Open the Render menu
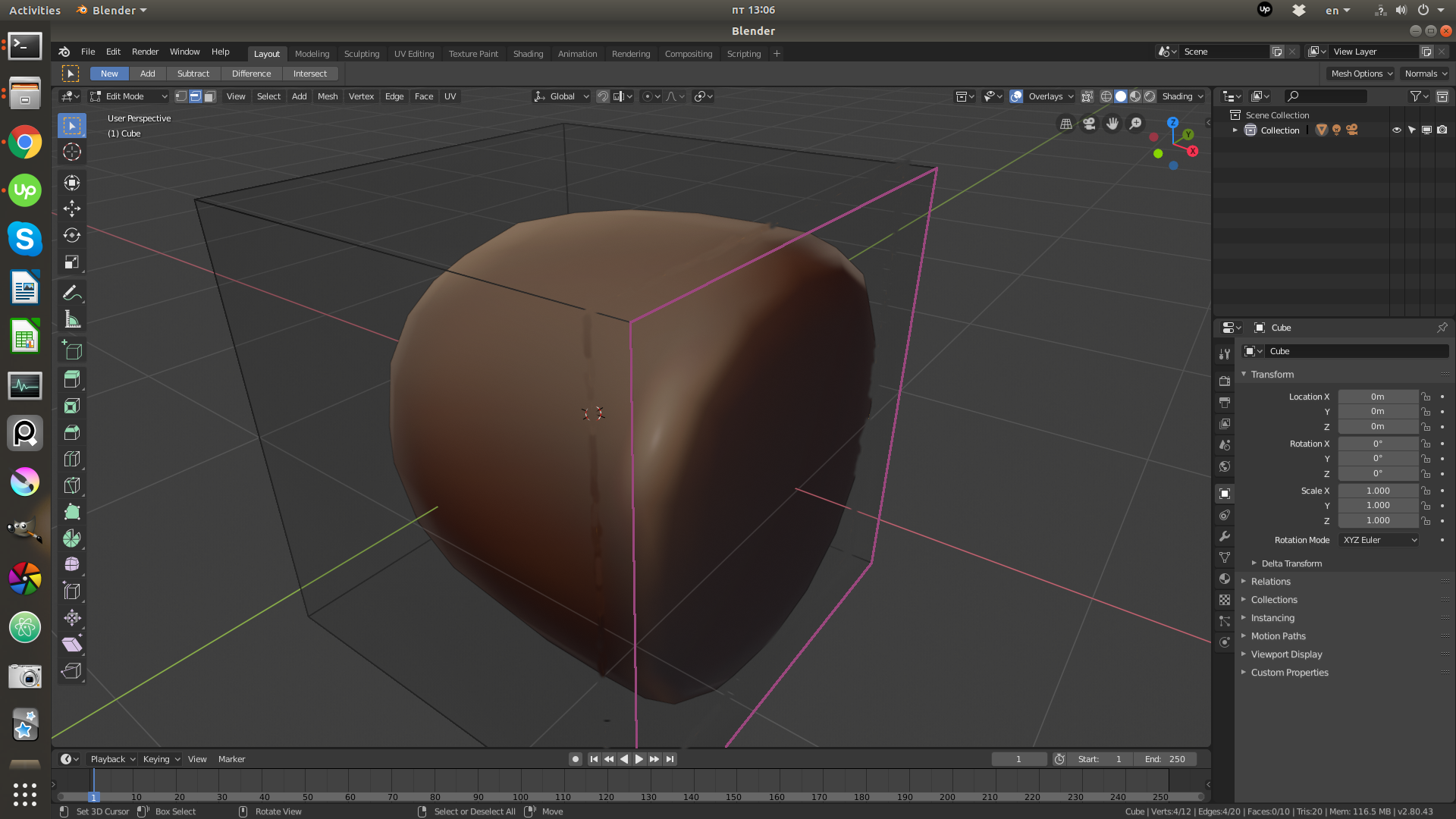This screenshot has width=1456, height=819. (145, 52)
